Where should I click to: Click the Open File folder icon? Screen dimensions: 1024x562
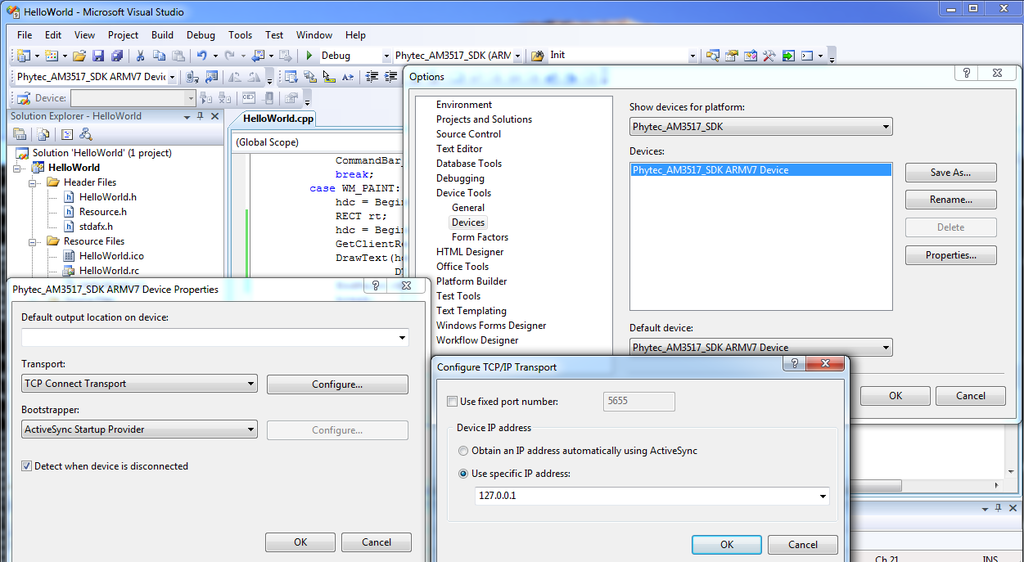coord(80,56)
